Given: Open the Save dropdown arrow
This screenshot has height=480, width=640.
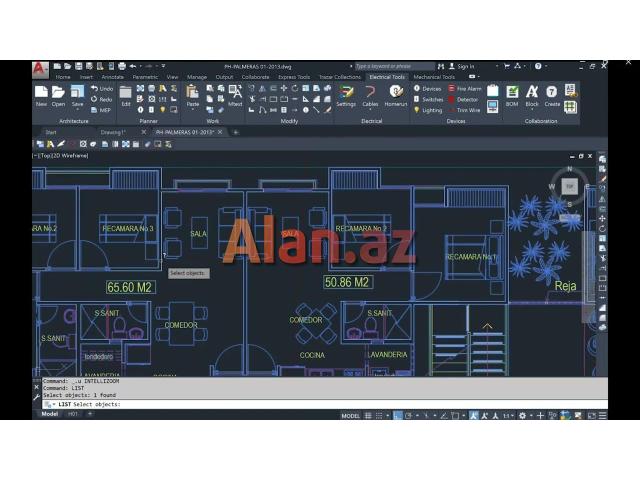Looking at the screenshot, I should click(x=77, y=110).
